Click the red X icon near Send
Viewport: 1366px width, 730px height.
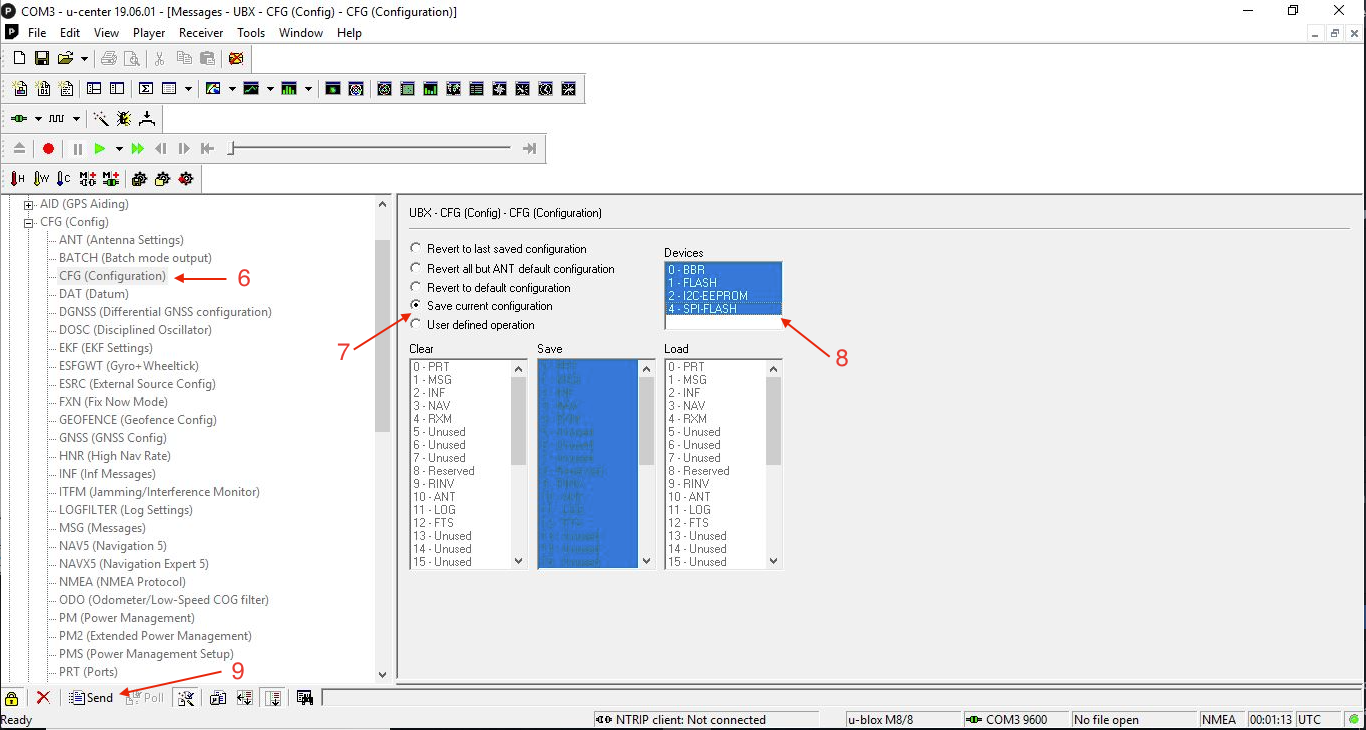(x=43, y=698)
